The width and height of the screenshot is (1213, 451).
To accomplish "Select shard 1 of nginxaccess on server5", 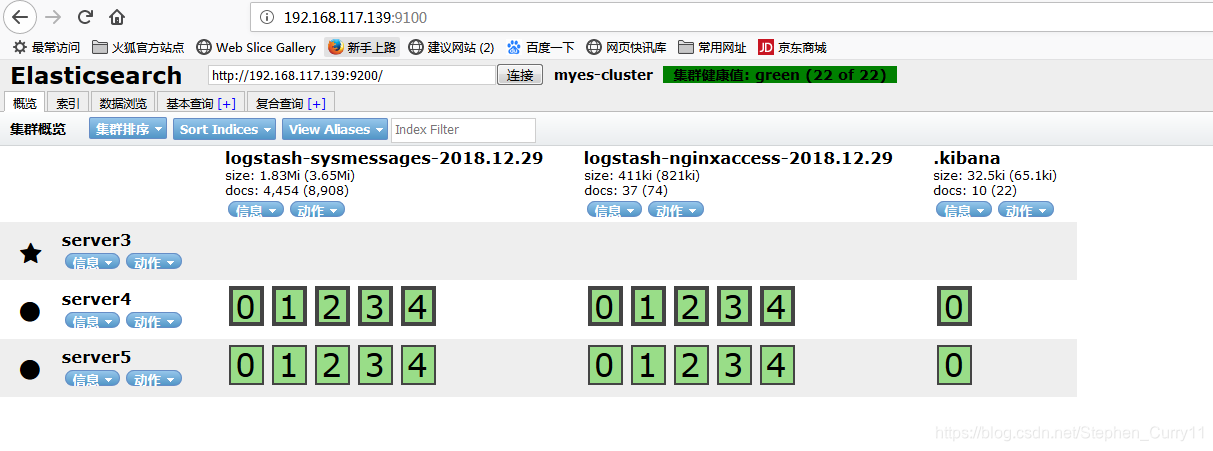I will 647,365.
